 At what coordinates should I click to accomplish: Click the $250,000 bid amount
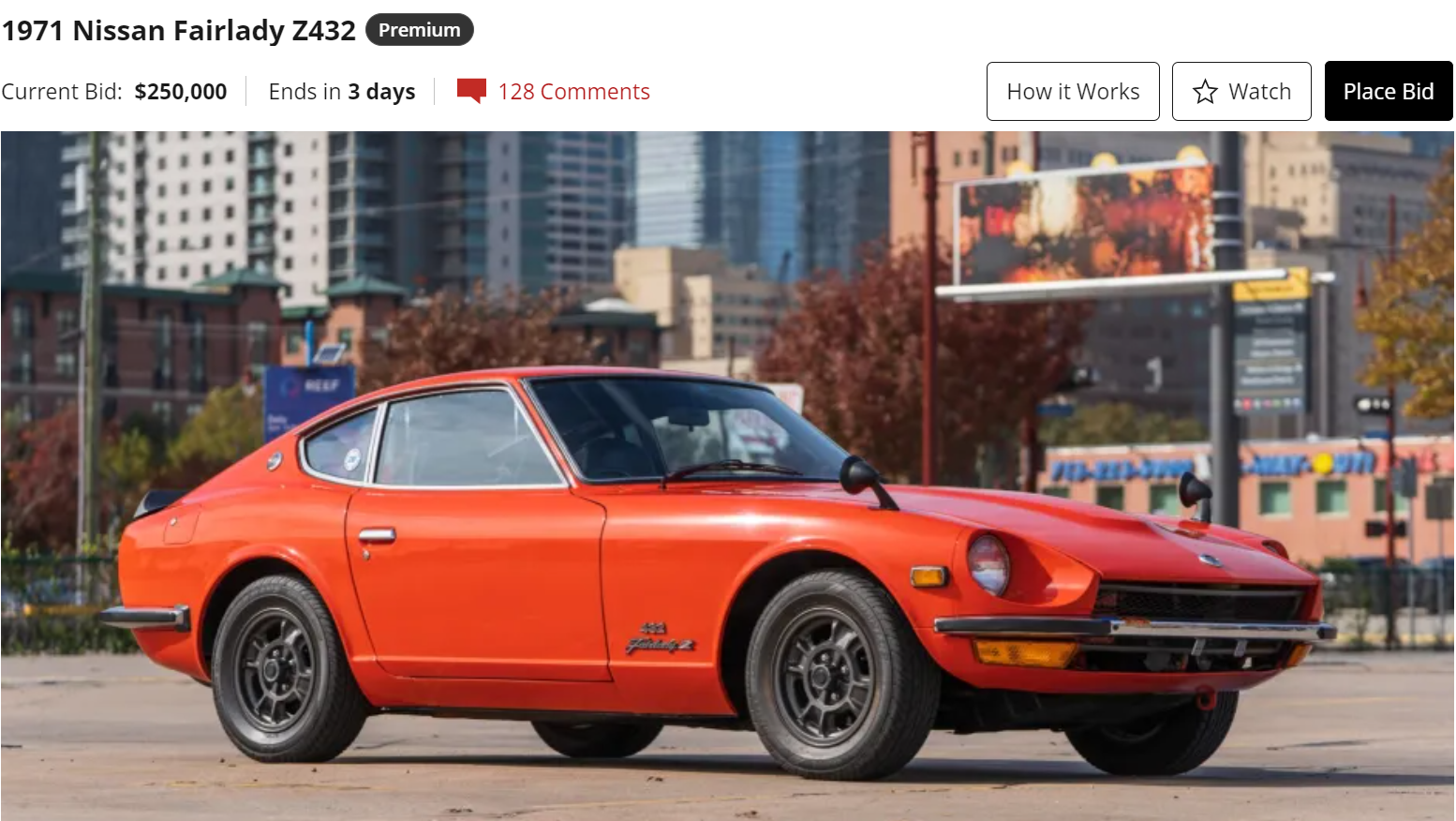pyautogui.click(x=181, y=92)
